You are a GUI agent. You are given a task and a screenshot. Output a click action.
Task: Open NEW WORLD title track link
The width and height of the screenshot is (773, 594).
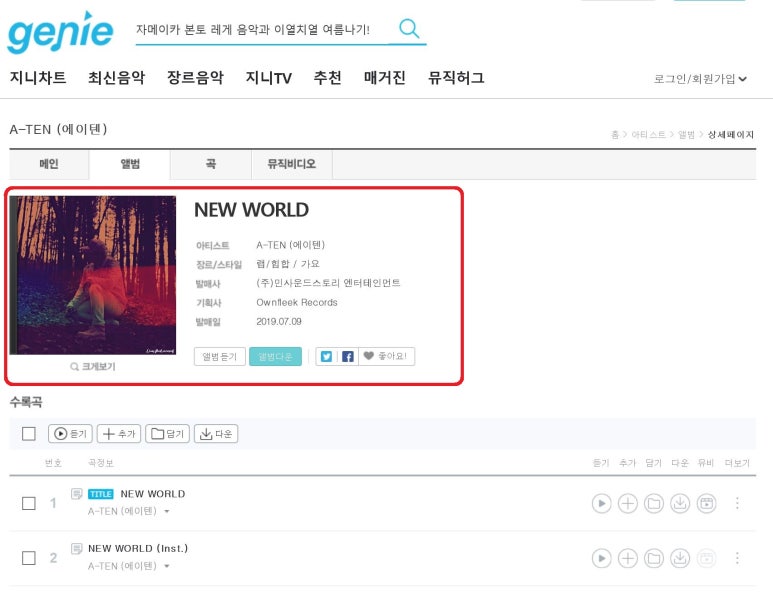153,494
